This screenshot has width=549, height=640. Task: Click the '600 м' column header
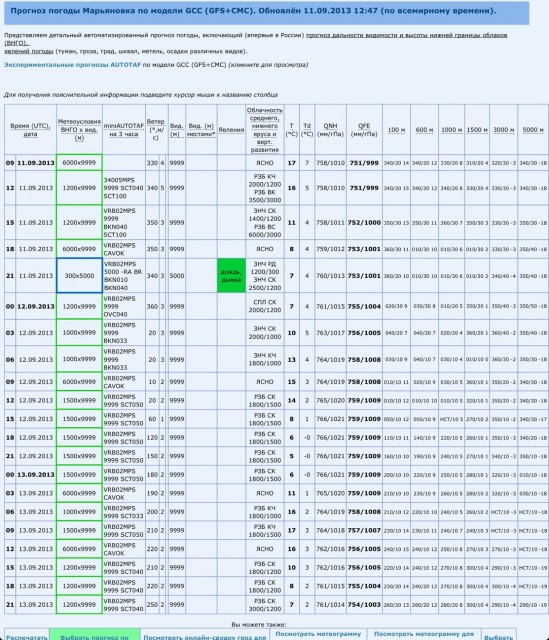tap(424, 130)
